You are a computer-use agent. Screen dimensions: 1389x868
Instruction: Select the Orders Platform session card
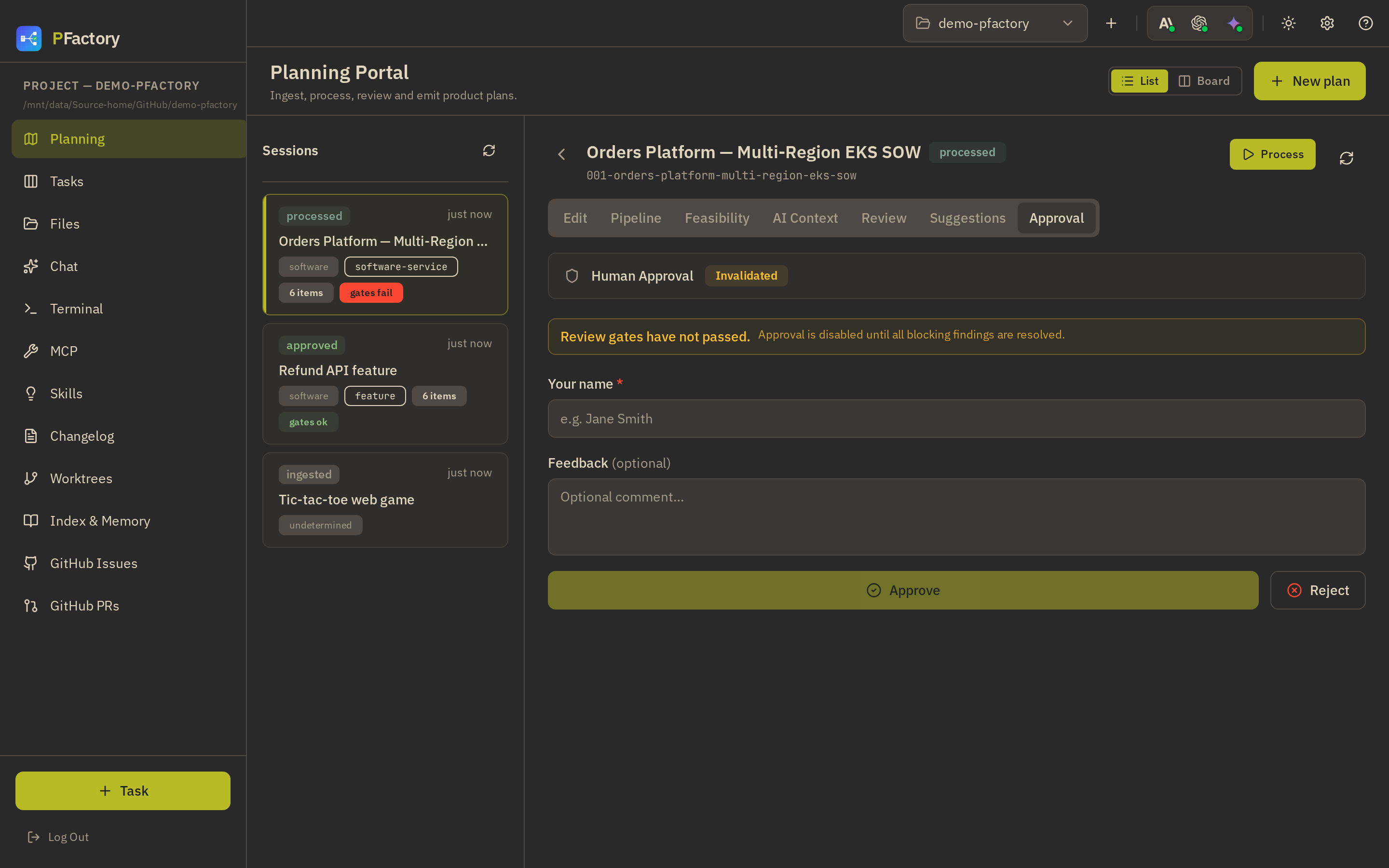385,254
